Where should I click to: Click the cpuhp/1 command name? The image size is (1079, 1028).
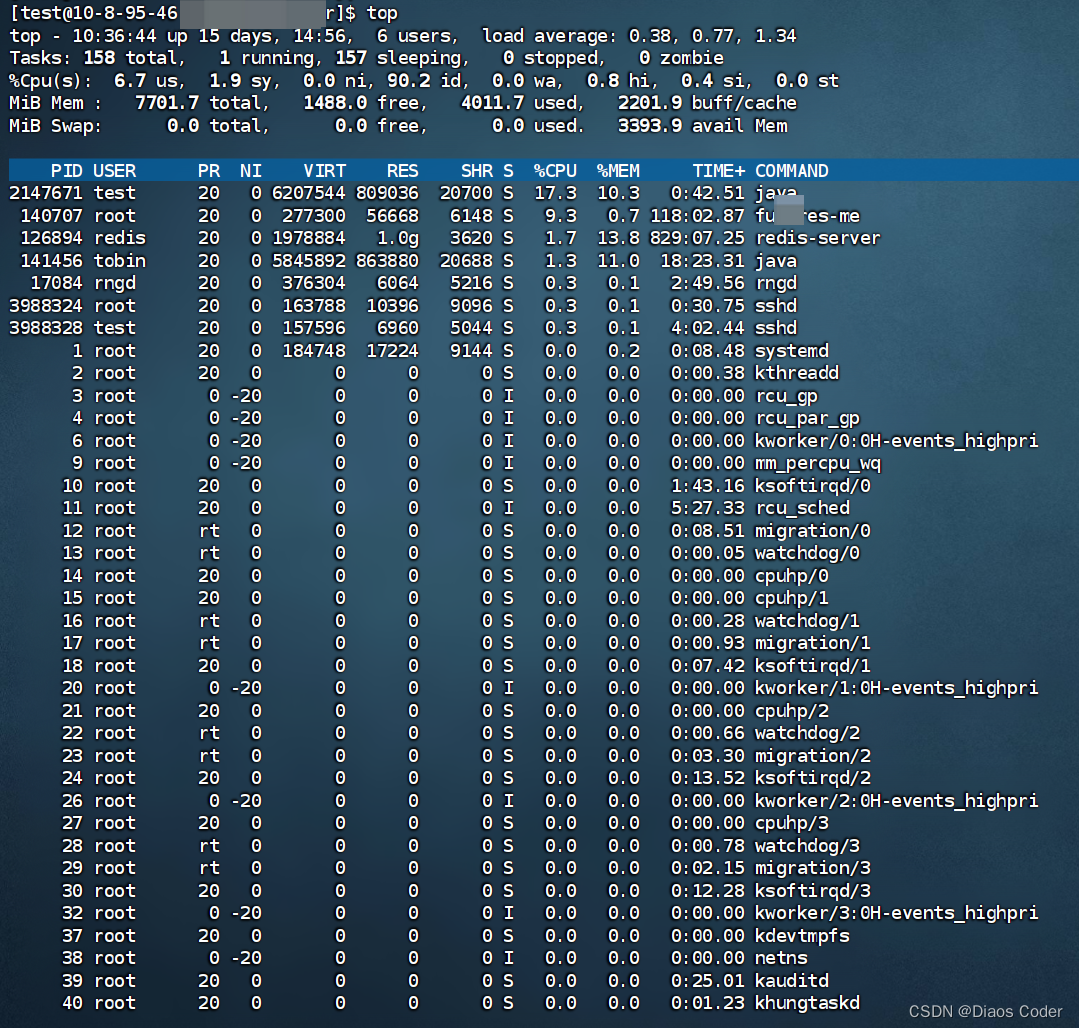pyautogui.click(x=791, y=598)
